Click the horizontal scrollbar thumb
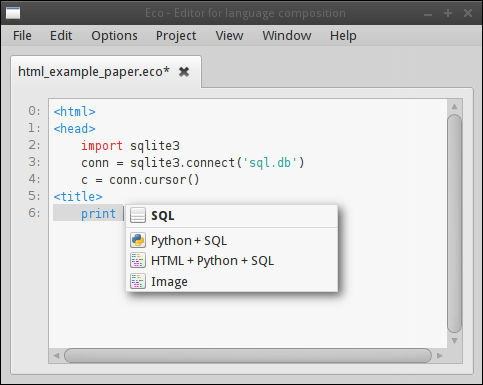 pyautogui.click(x=248, y=356)
